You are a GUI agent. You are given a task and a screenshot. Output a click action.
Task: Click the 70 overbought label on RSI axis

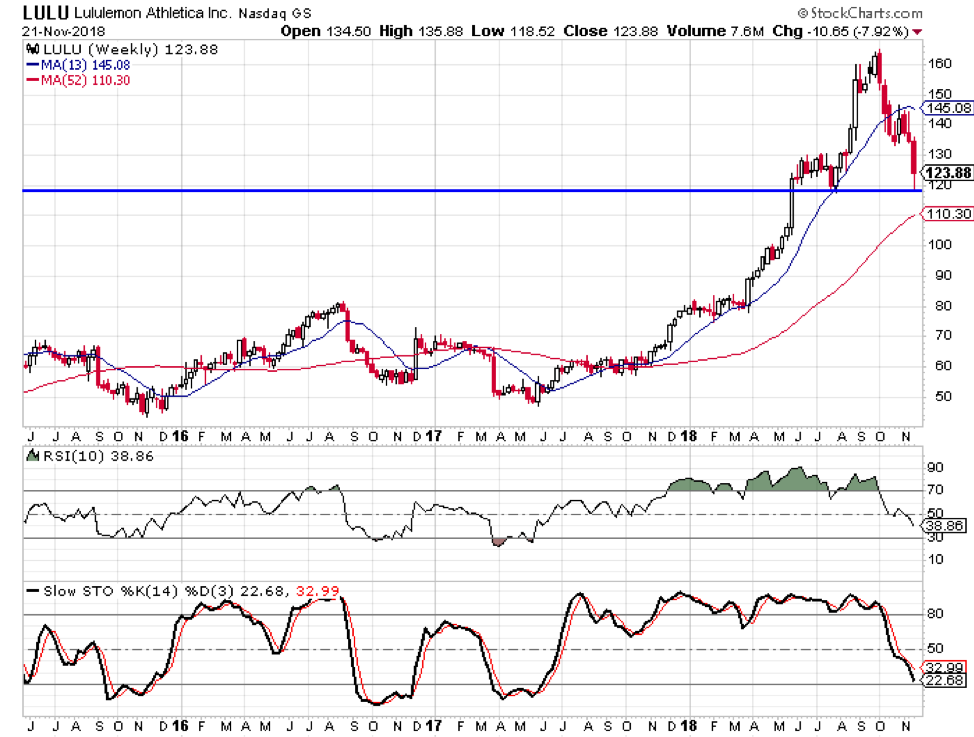click(x=935, y=490)
